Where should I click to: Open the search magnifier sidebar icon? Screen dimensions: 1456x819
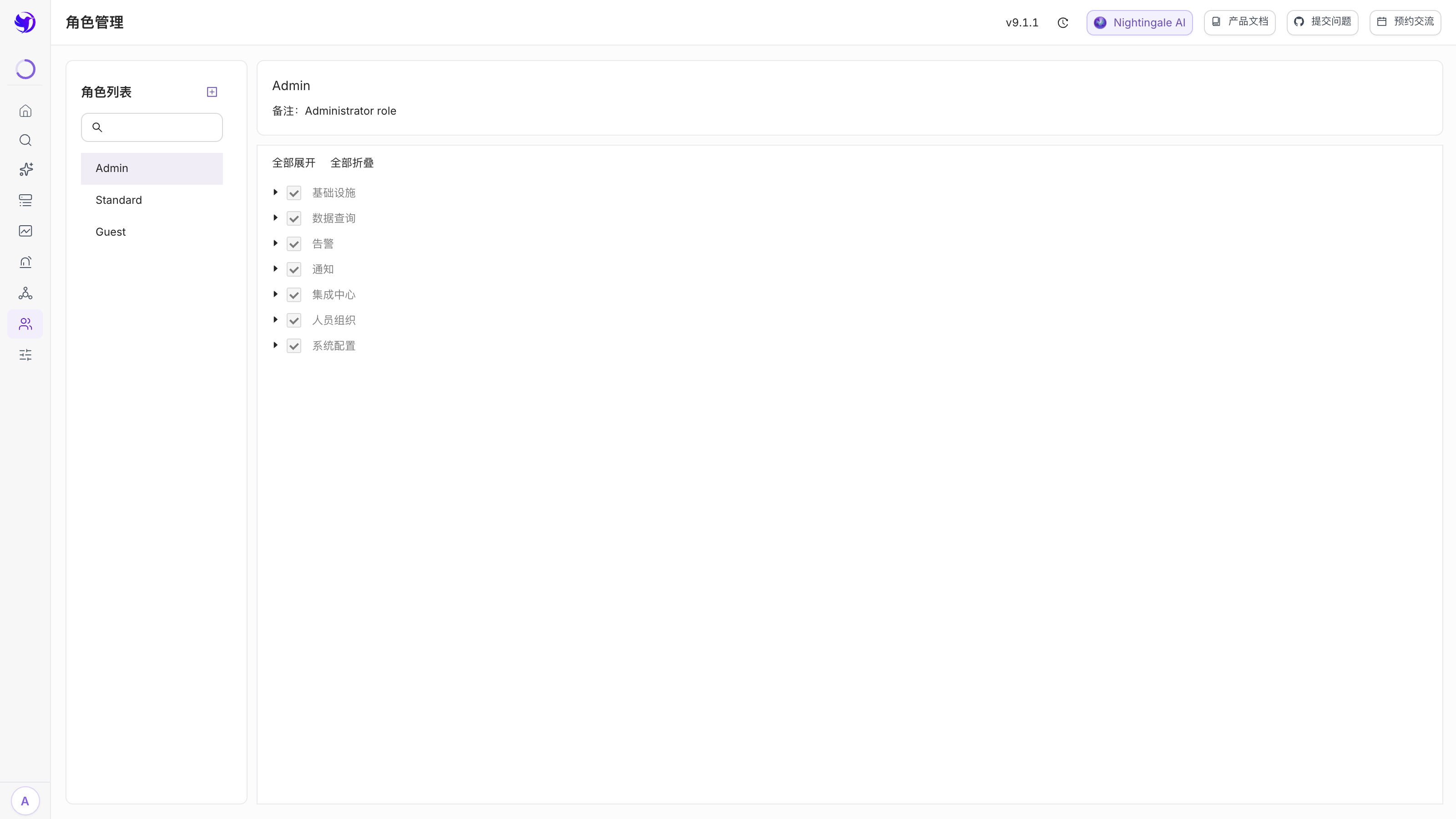point(25,140)
